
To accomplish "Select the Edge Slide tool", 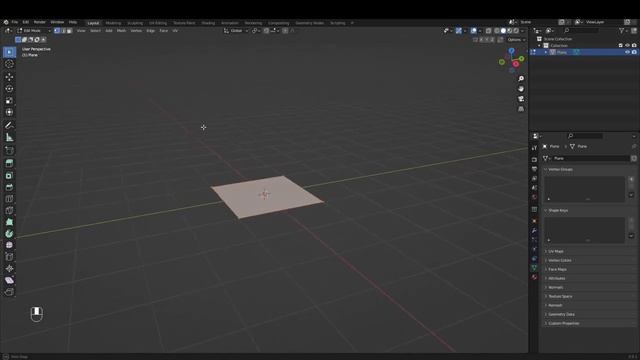I will coord(9,257).
